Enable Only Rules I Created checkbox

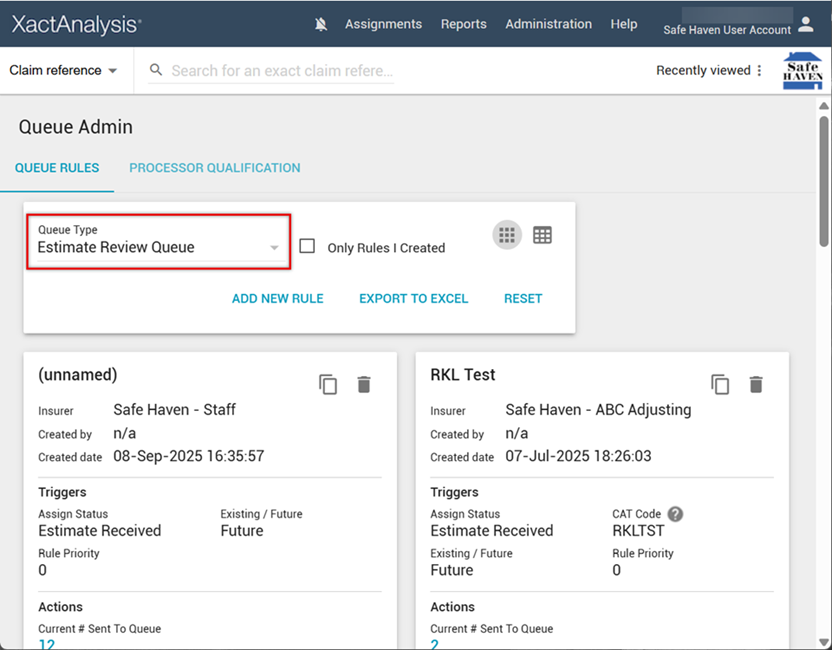coord(308,246)
